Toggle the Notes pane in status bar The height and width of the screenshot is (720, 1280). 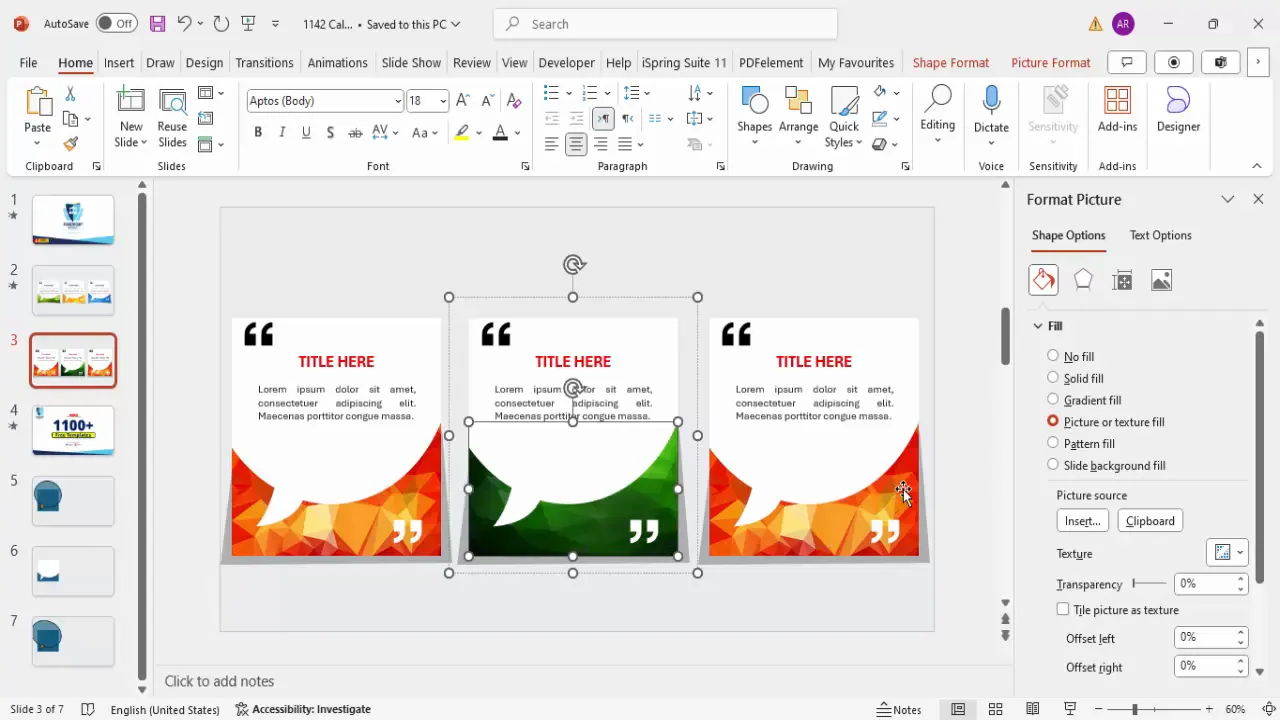point(899,709)
